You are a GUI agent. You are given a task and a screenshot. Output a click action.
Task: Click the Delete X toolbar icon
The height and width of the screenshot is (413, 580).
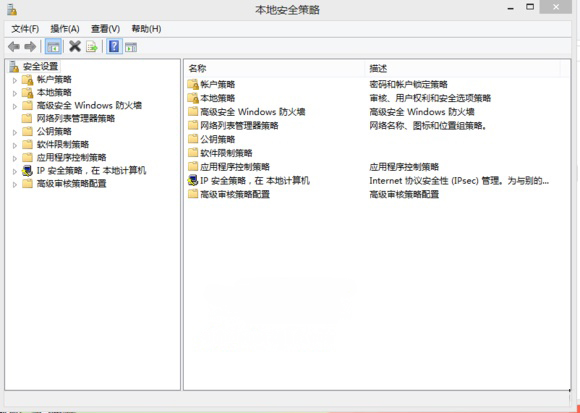pyautogui.click(x=75, y=47)
